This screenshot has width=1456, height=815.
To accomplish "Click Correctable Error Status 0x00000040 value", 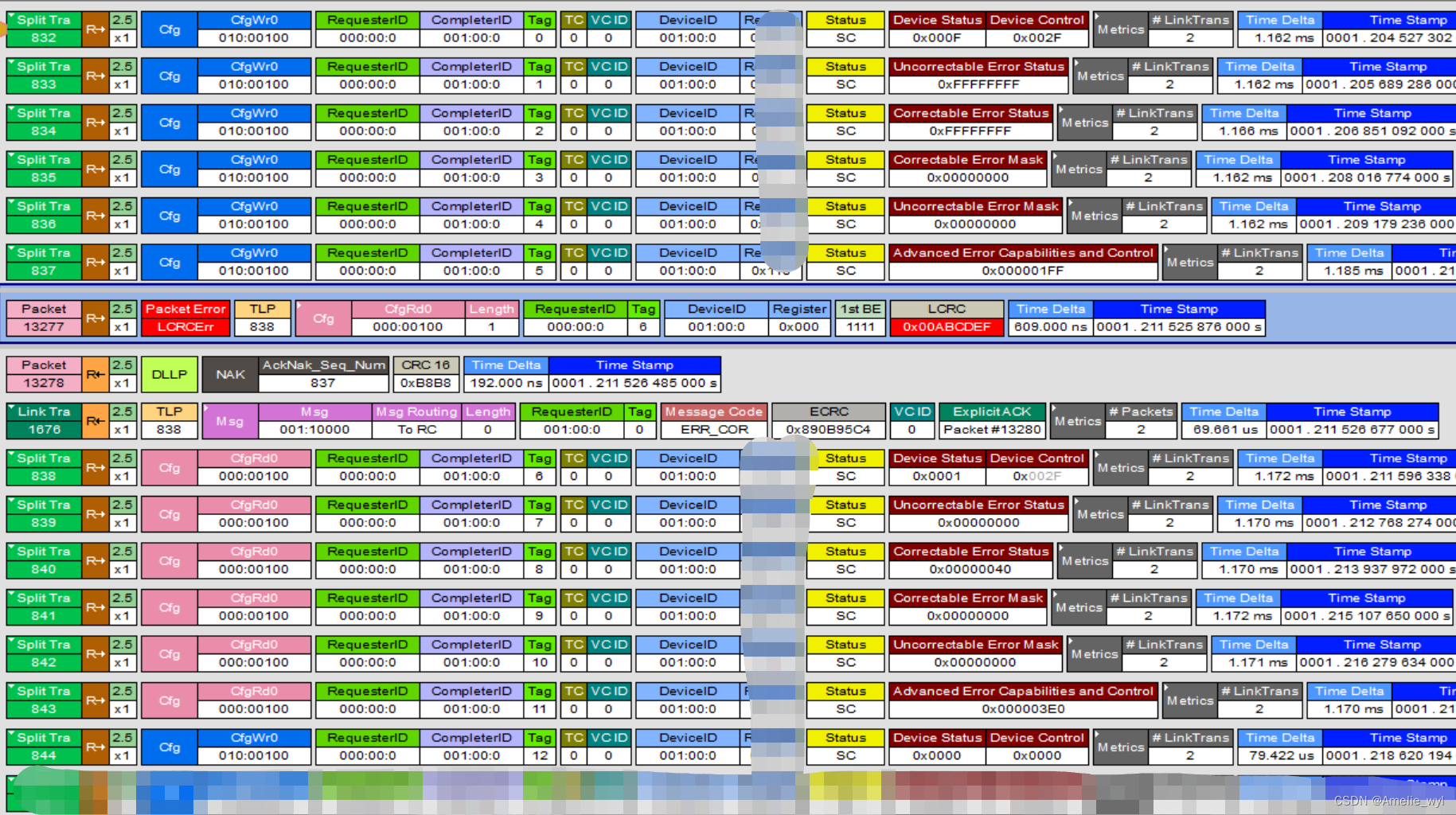I will pos(970,569).
